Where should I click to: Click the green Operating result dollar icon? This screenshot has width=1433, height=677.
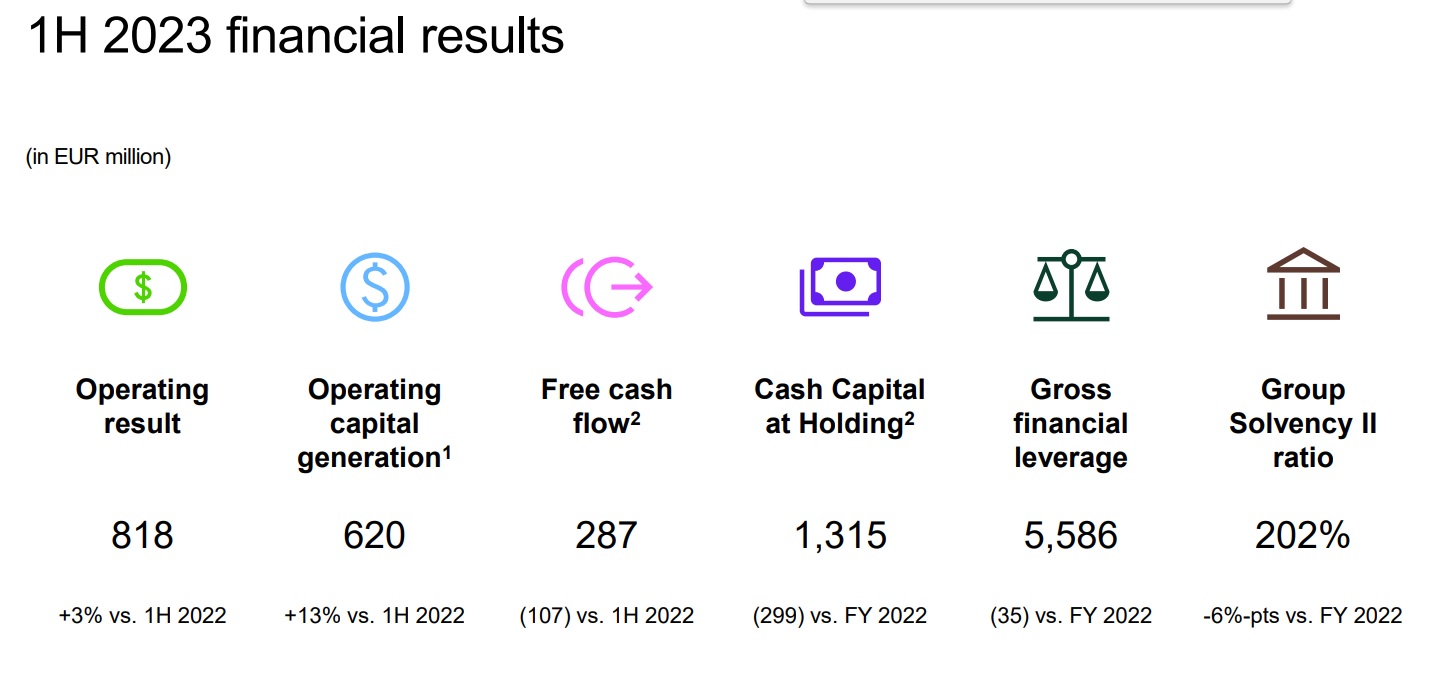(x=143, y=287)
